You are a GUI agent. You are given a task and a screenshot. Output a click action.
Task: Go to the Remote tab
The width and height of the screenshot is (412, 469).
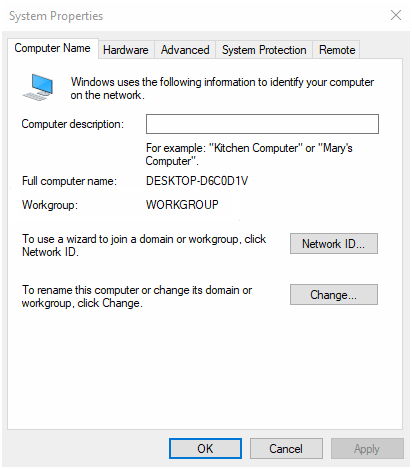click(337, 50)
